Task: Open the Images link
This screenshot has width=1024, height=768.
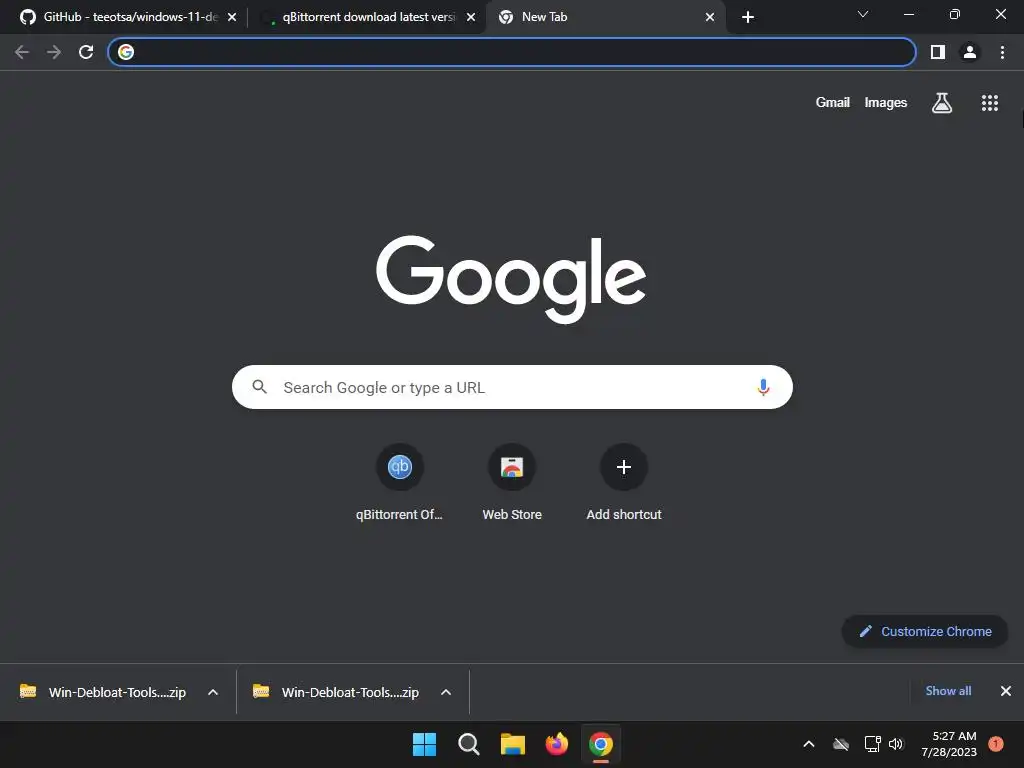Action: (886, 103)
